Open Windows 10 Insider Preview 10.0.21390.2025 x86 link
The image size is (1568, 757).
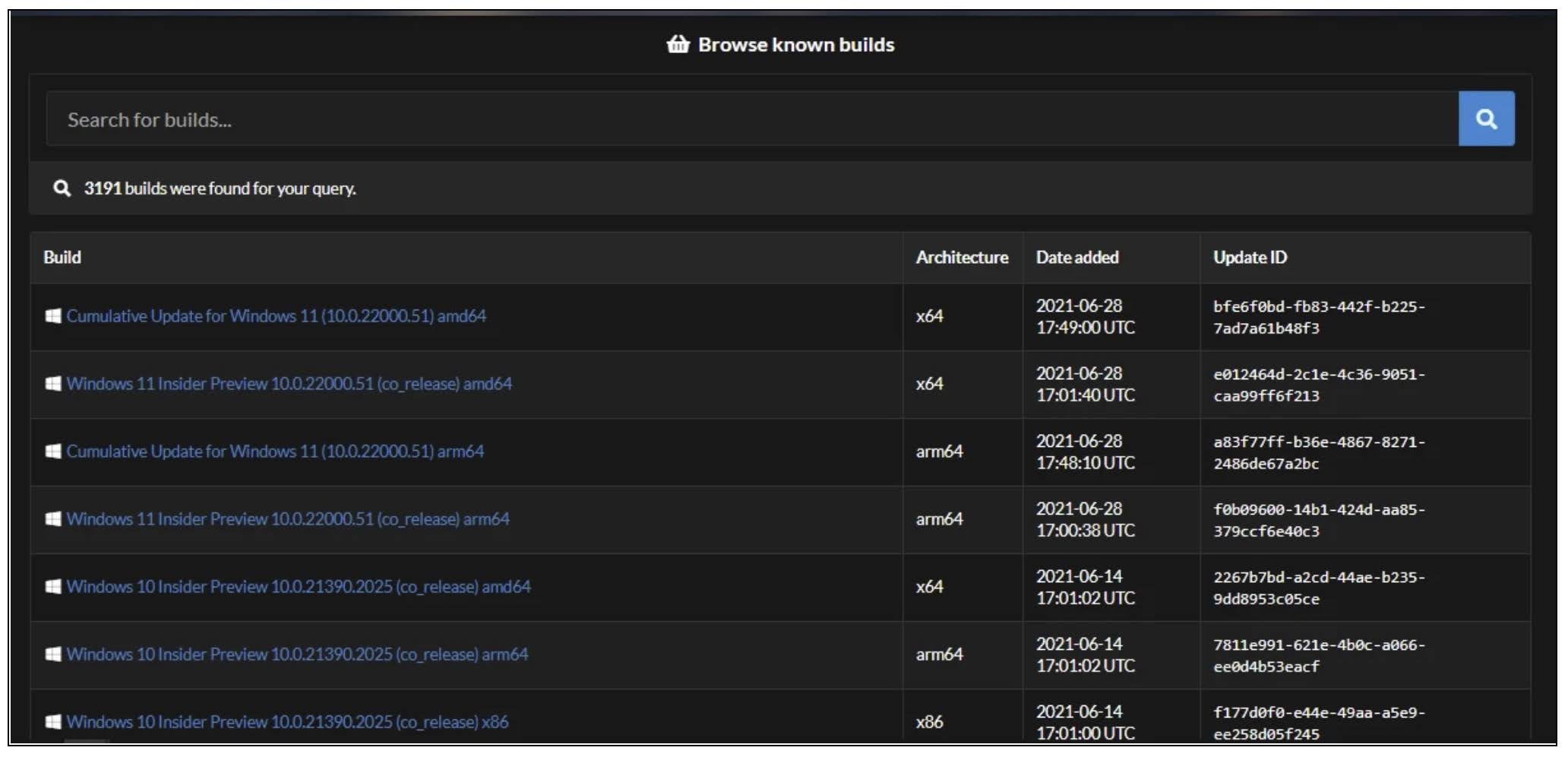click(x=287, y=722)
